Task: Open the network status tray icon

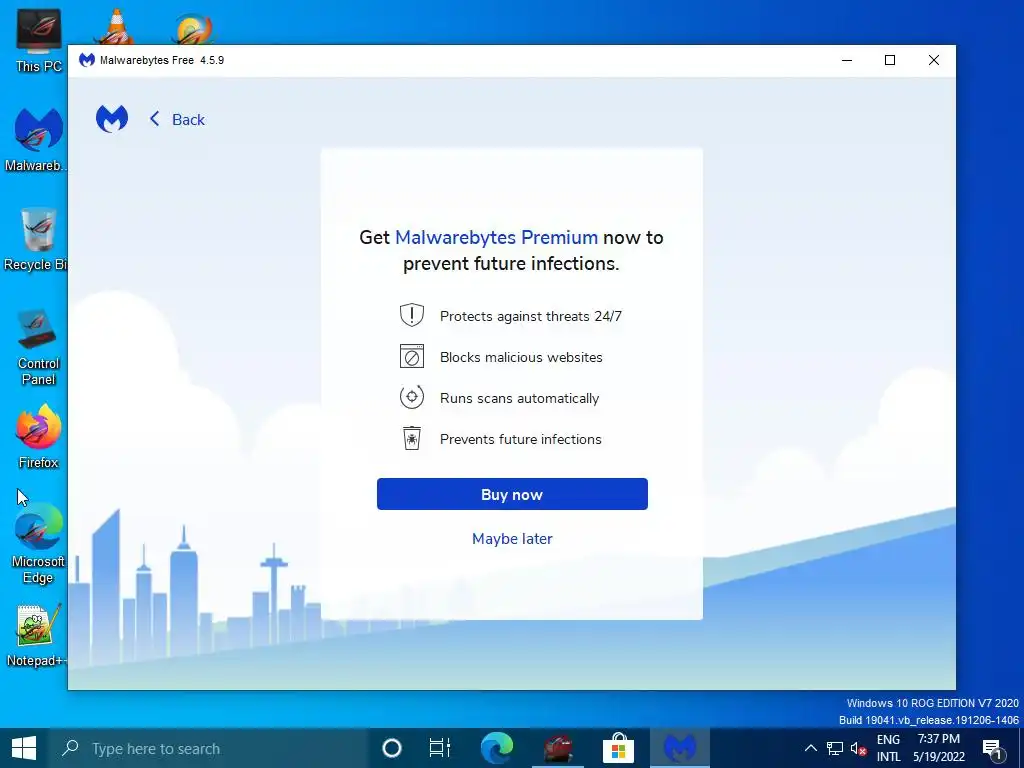Action: (x=835, y=748)
